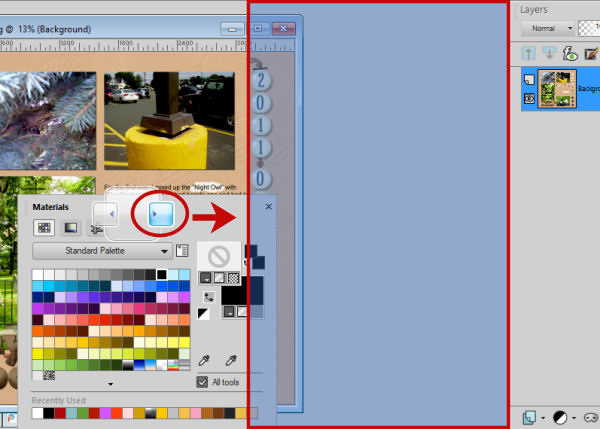The image size is (600, 429).
Task: Pick white from Recently Used
Action: tap(38, 413)
